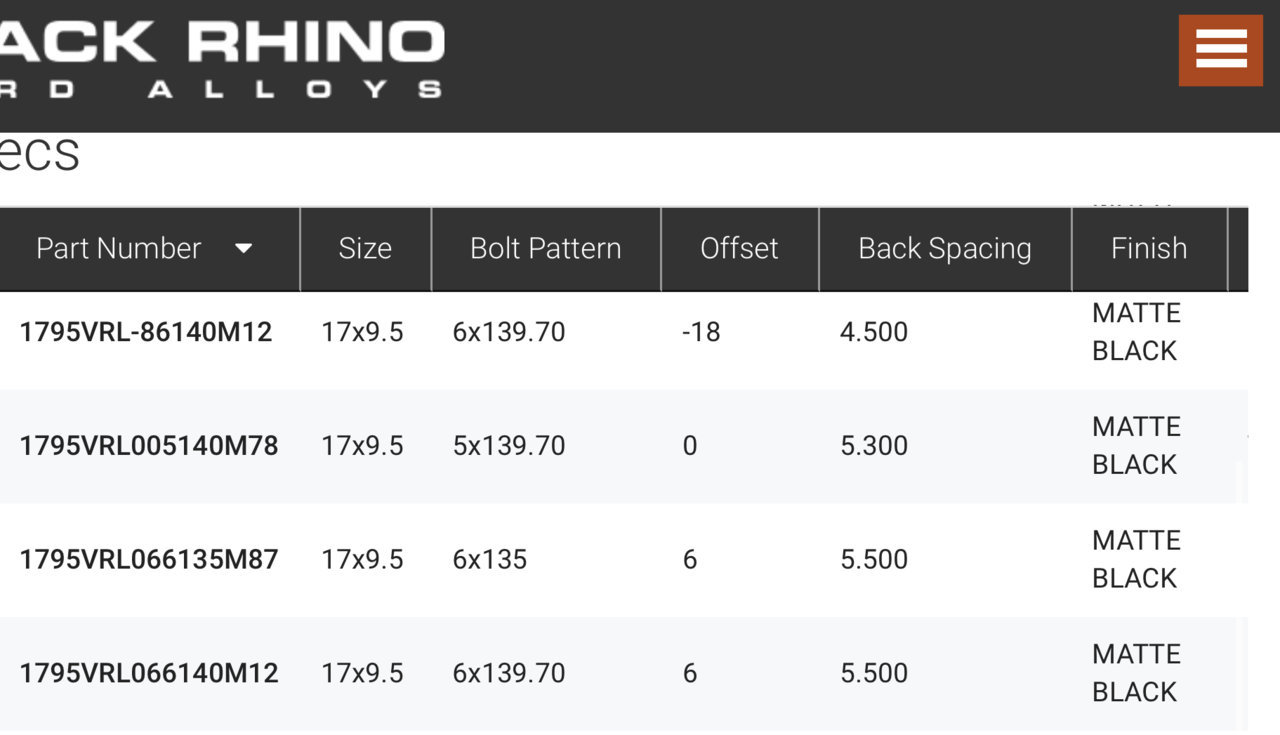Sort table by Bolt Pattern header

546,249
